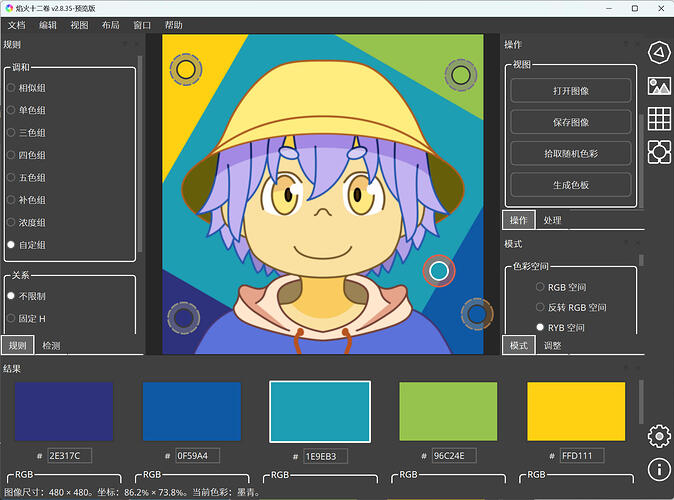This screenshot has width=674, height=500.
Task: Switch to the image view icon
Action: pos(658,85)
